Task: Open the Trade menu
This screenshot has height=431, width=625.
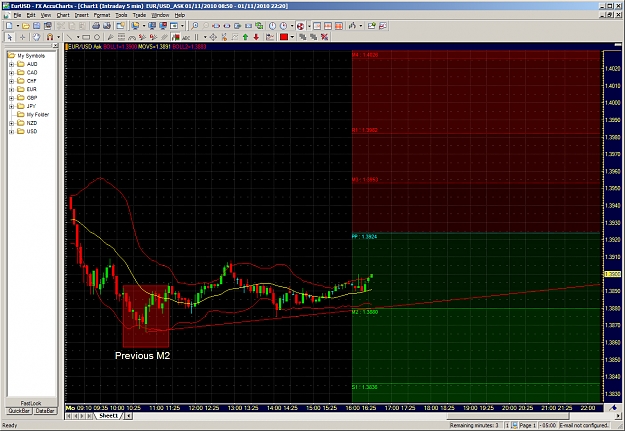Action: click(x=139, y=15)
